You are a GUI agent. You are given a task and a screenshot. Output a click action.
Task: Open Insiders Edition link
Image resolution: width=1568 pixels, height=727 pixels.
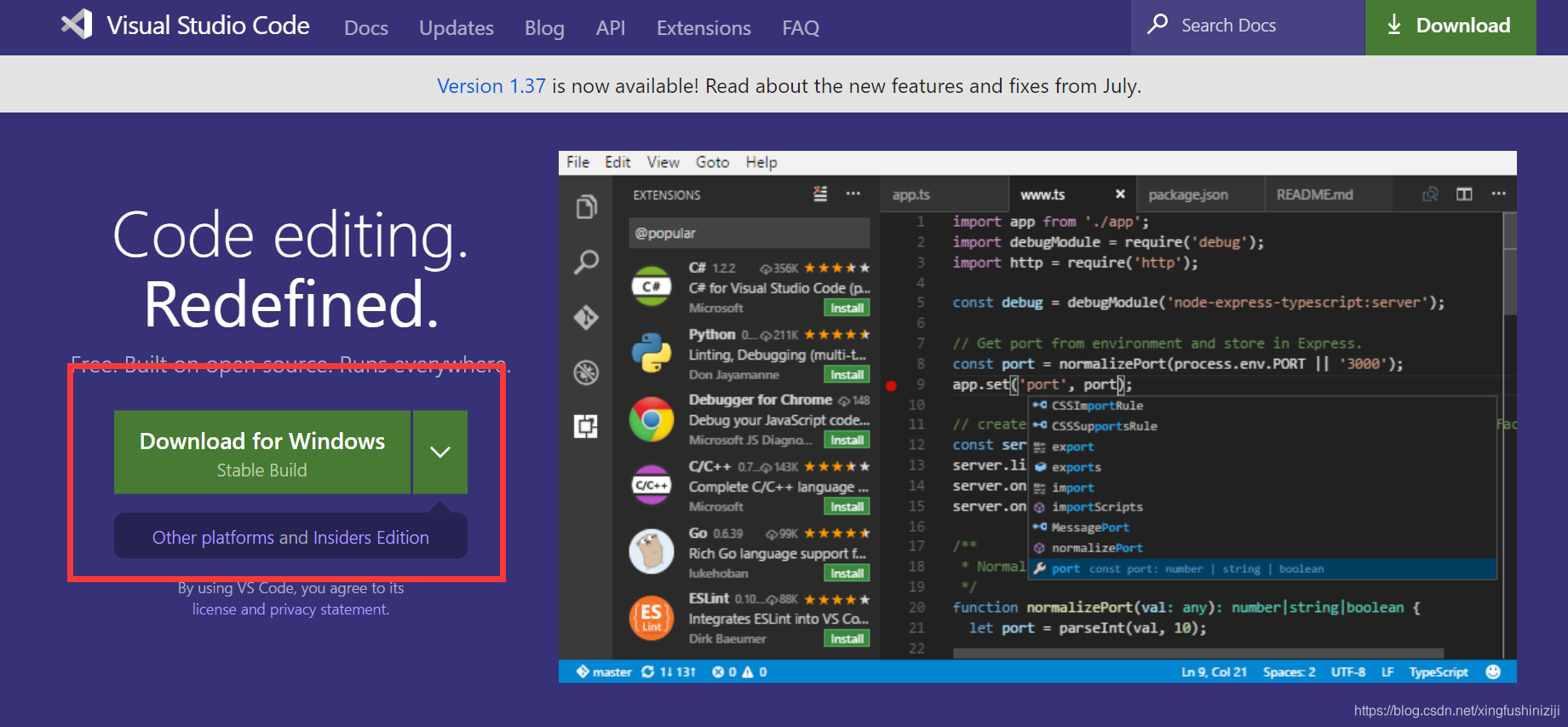[x=371, y=538]
